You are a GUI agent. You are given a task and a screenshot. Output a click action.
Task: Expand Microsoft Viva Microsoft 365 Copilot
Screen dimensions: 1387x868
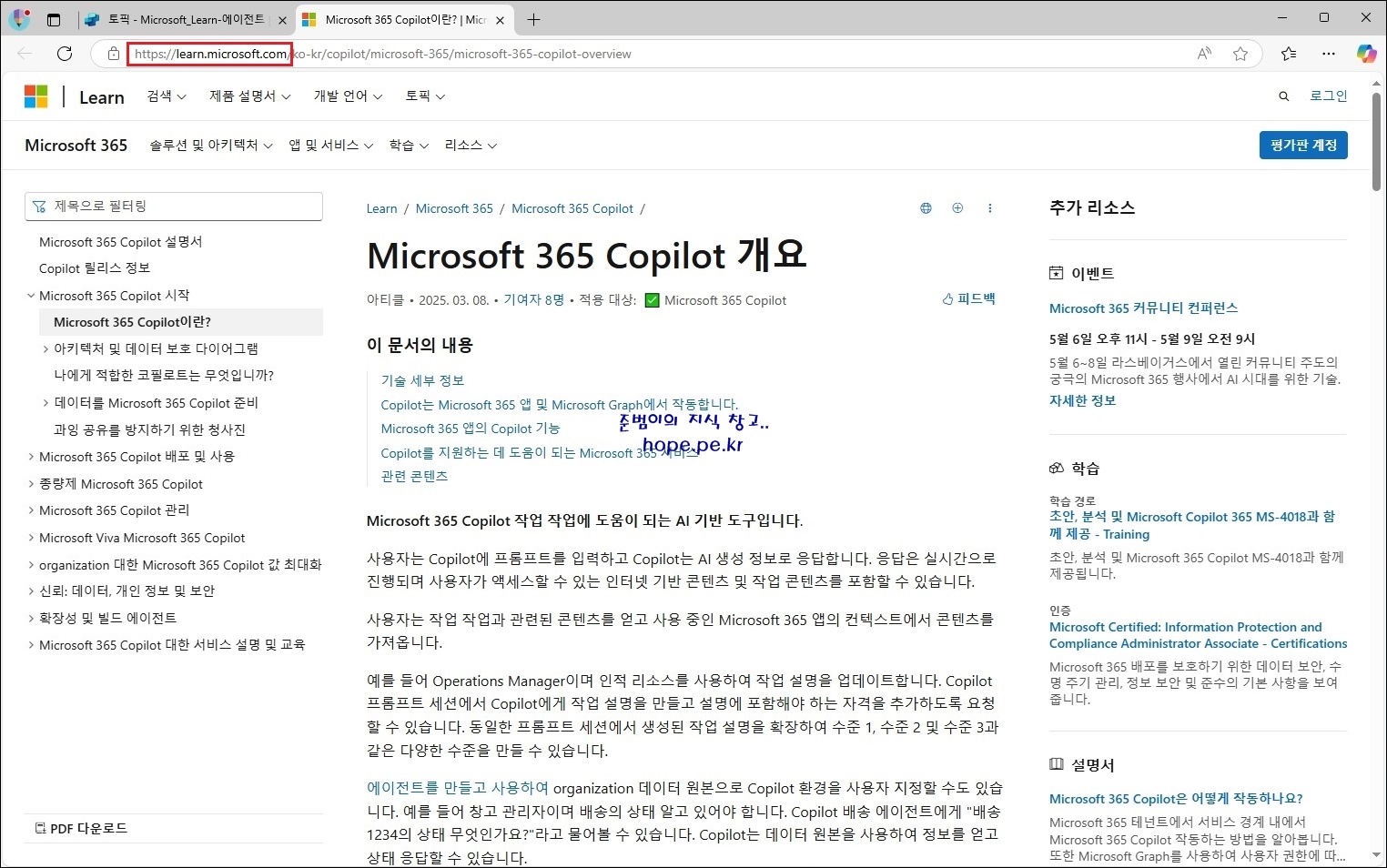[x=142, y=538]
